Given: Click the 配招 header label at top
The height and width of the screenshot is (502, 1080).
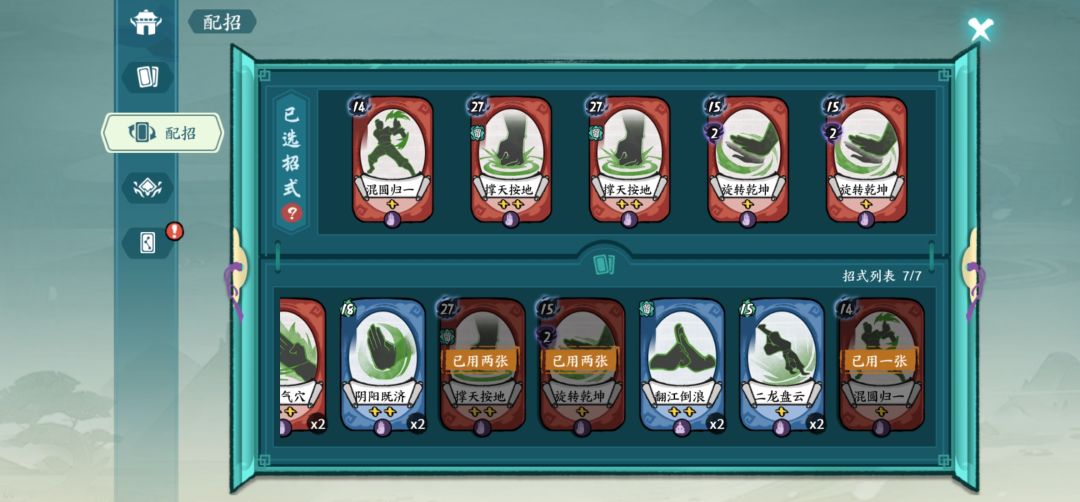Looking at the screenshot, I should [x=222, y=22].
